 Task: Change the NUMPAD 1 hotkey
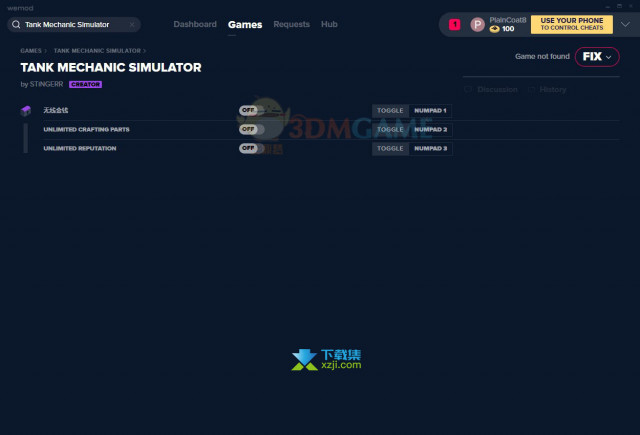430,111
